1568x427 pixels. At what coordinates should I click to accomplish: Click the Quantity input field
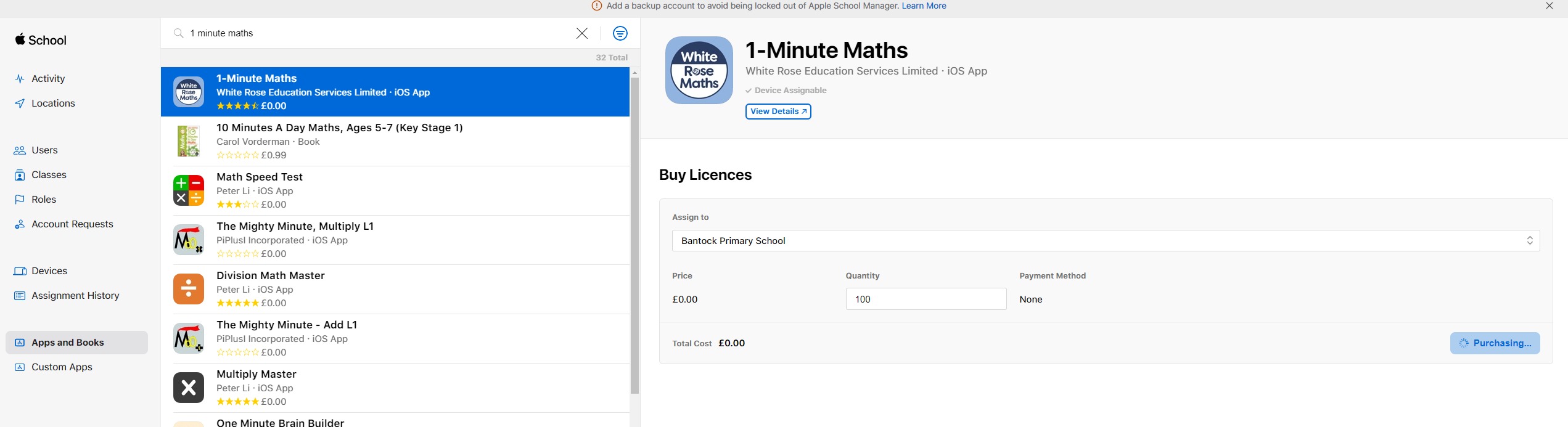926,299
